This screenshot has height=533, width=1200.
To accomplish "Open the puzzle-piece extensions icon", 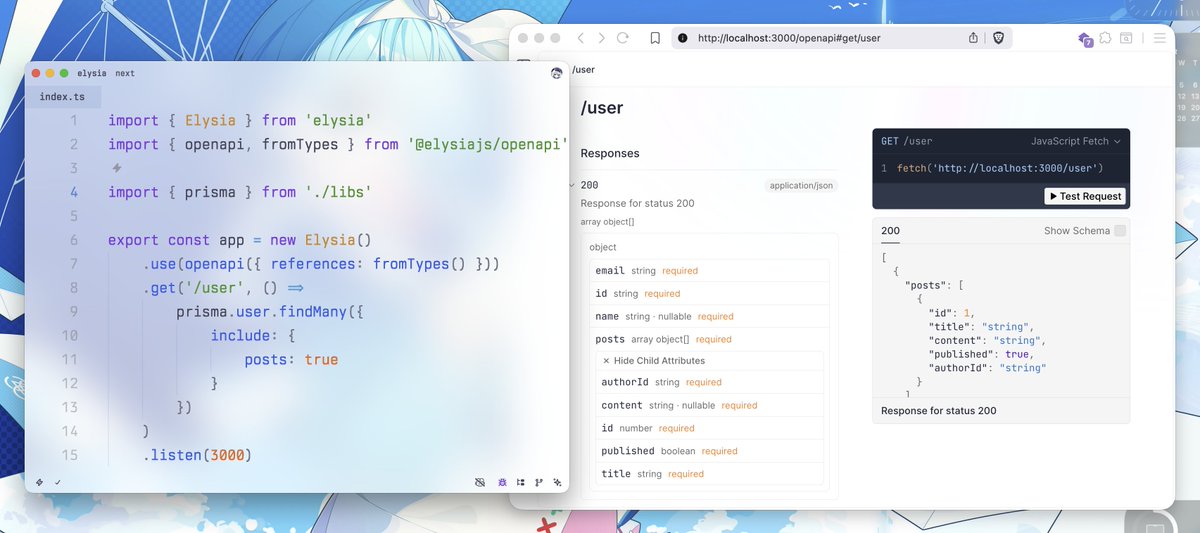I will [x=1105, y=38].
